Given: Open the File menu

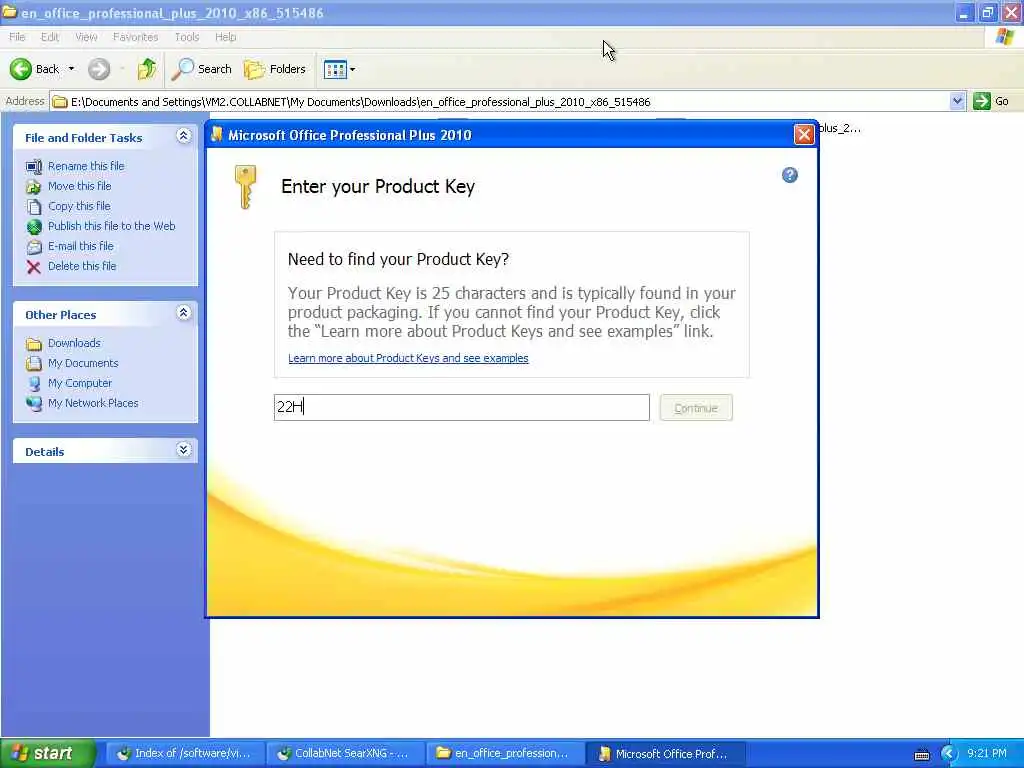Looking at the screenshot, I should pos(17,37).
